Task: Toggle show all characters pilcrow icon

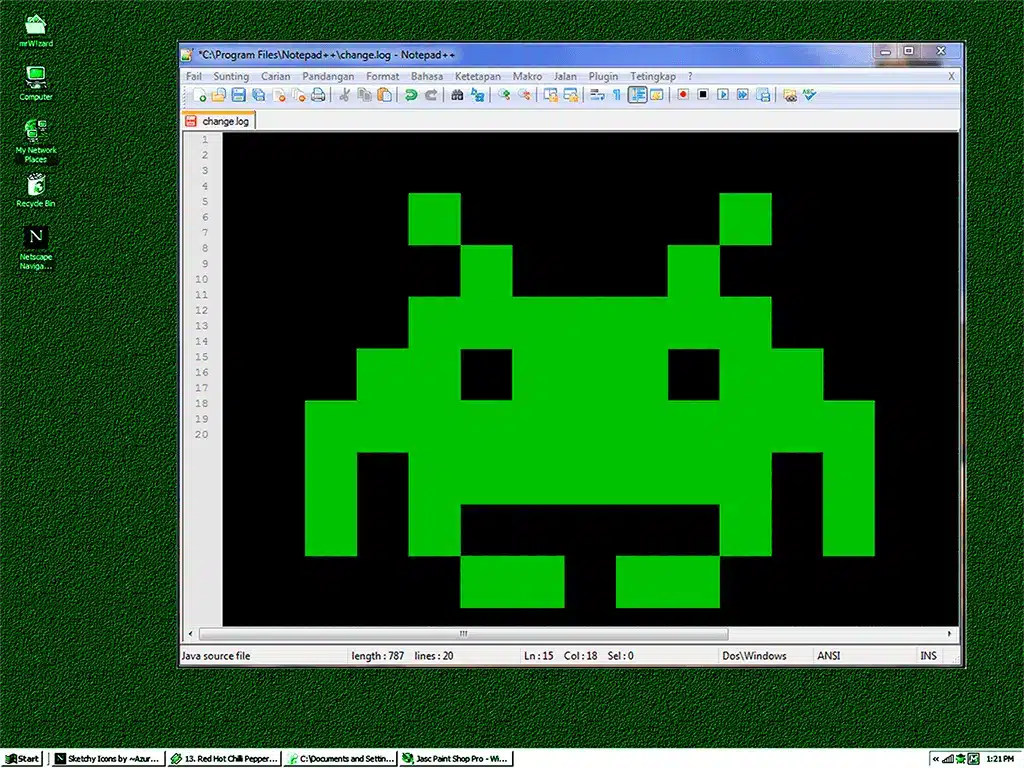Action: 616,95
